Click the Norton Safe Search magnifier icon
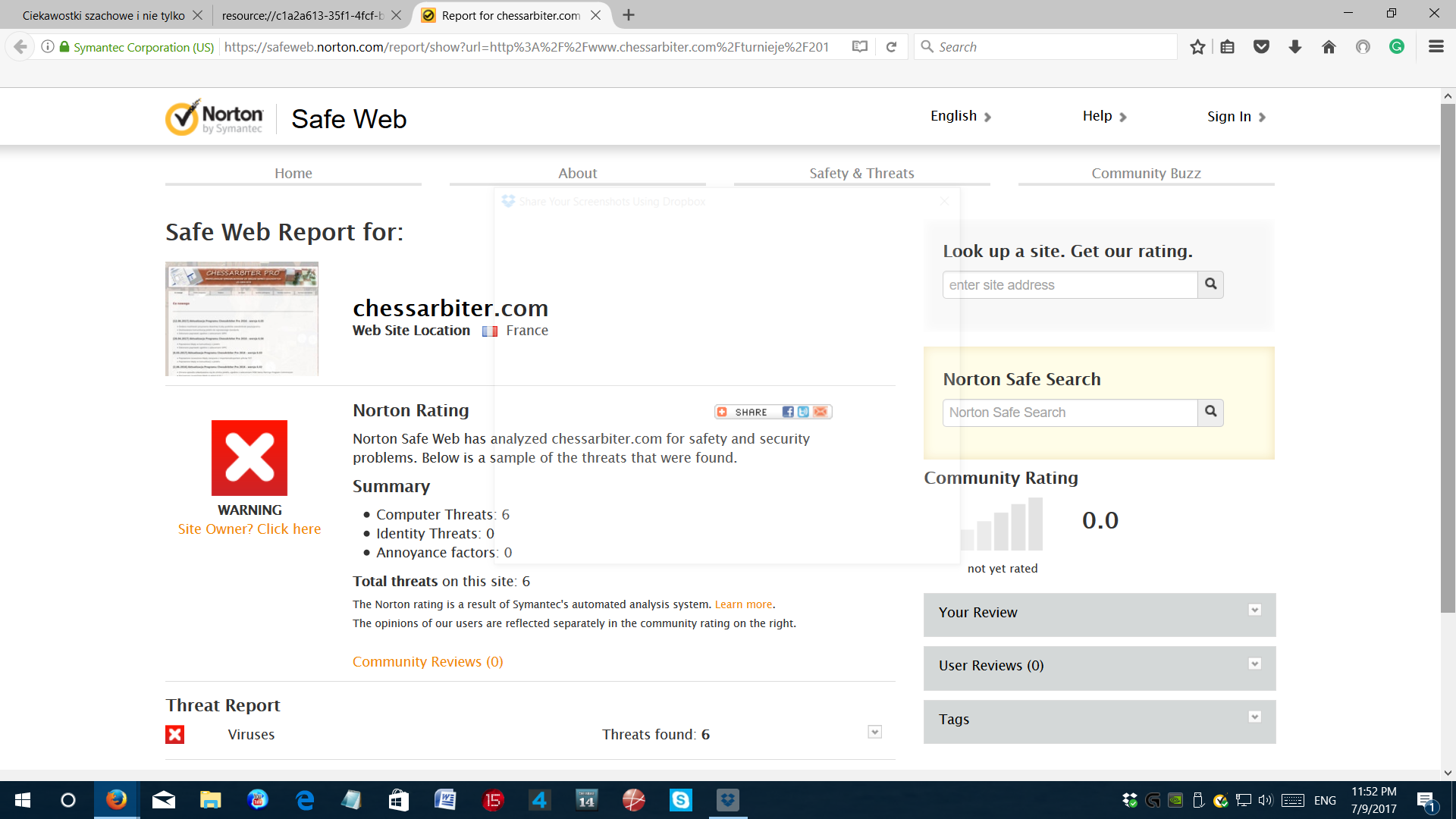1456x819 pixels. (1210, 412)
